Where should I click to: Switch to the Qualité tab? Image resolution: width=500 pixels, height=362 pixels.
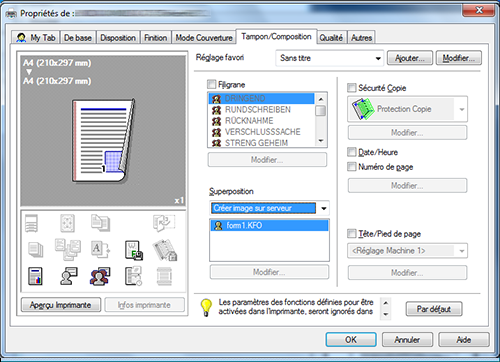[x=331, y=38]
